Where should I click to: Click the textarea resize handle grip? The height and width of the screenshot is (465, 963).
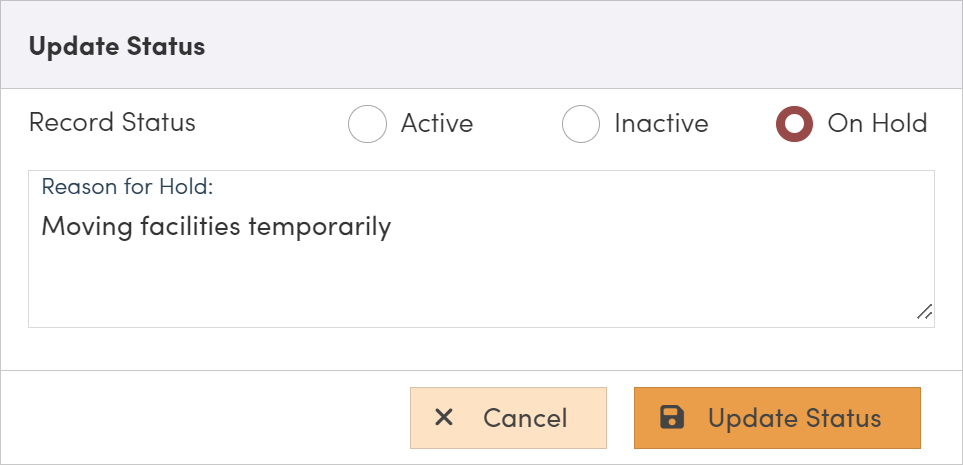point(924,312)
